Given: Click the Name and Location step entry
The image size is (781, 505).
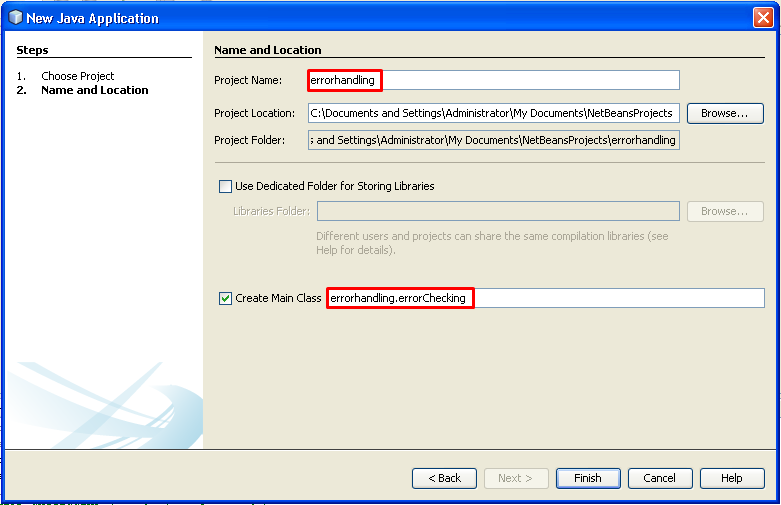Looking at the screenshot, I should pyautogui.click(x=95, y=90).
